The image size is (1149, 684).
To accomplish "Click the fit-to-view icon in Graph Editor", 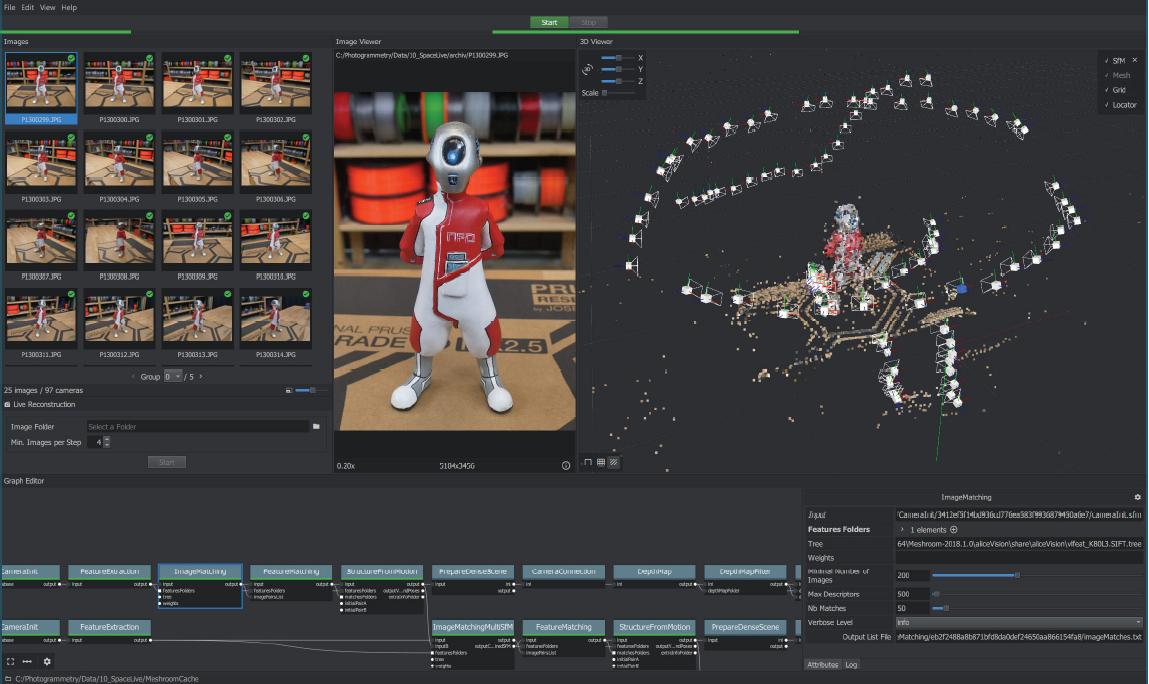I will pyautogui.click(x=10, y=661).
